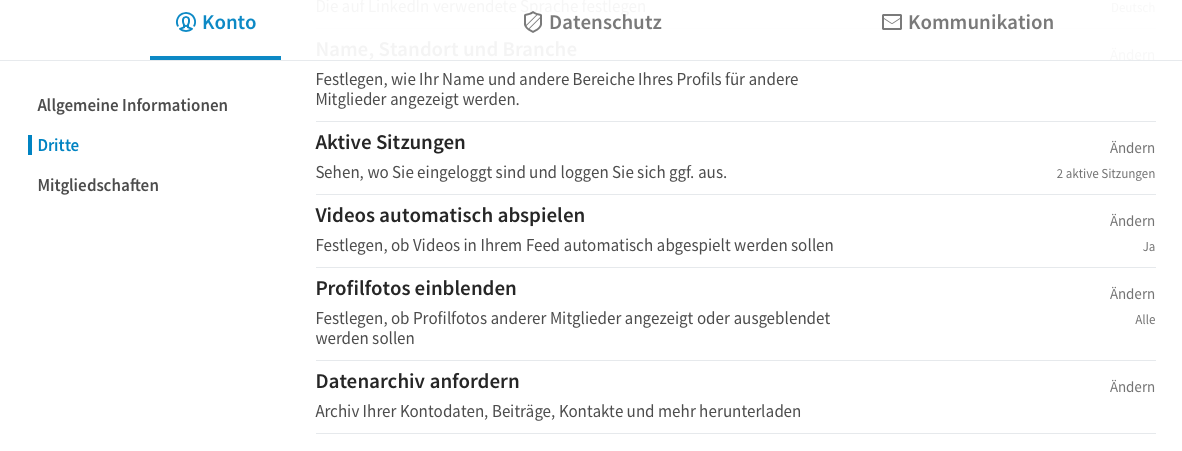Select Allgemeine Informationen in sidebar
This screenshot has height=451, width=1182.
click(x=133, y=105)
